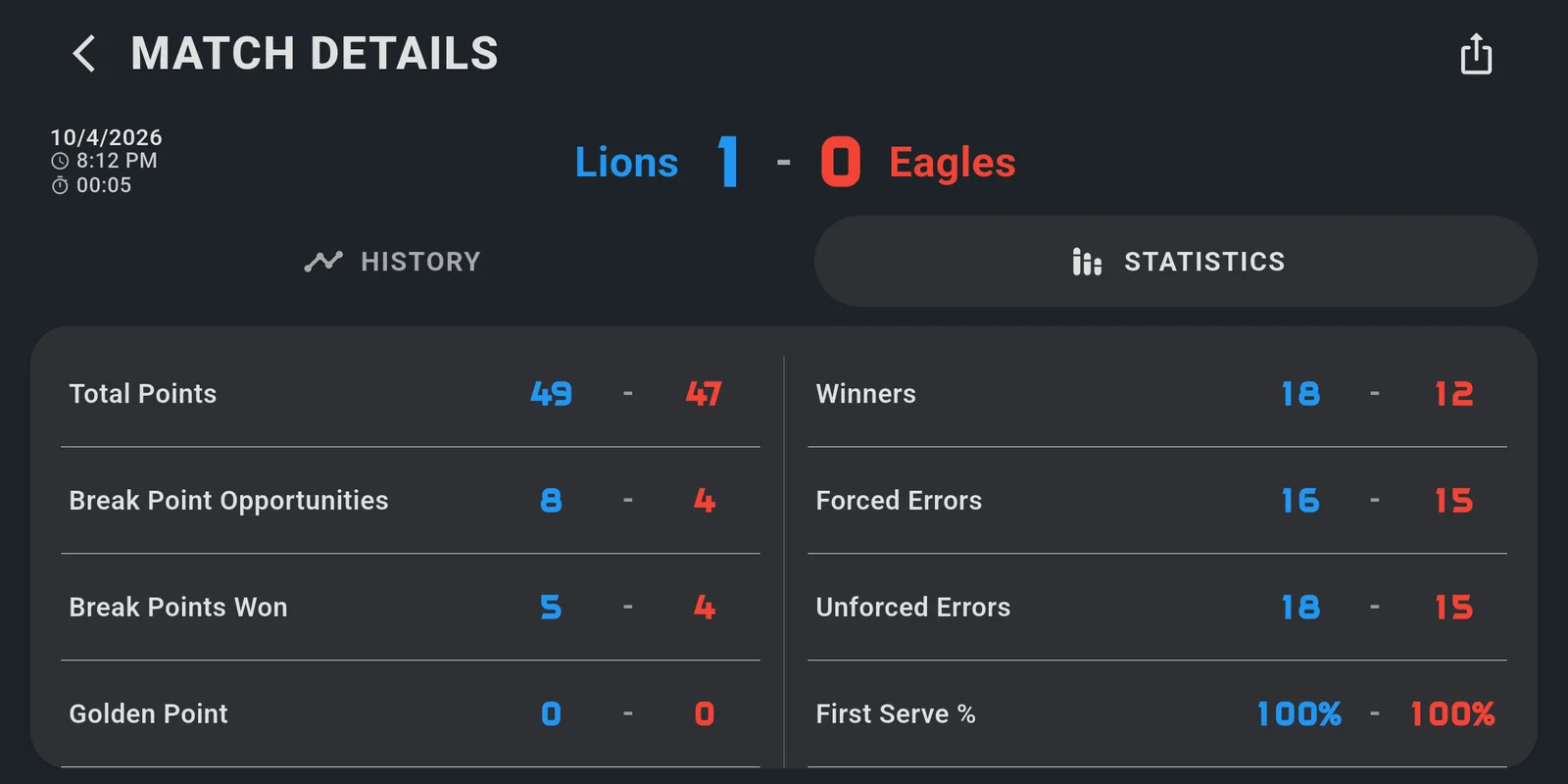Image resolution: width=1568 pixels, height=784 pixels.
Task: Click the First Serve % label
Action: click(x=896, y=714)
